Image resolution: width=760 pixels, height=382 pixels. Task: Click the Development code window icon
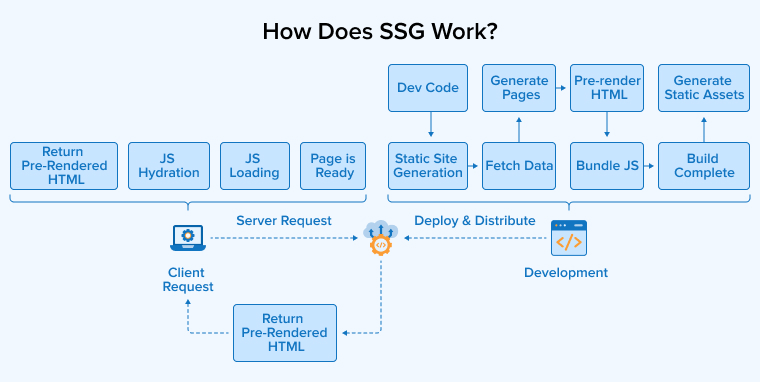tap(569, 238)
